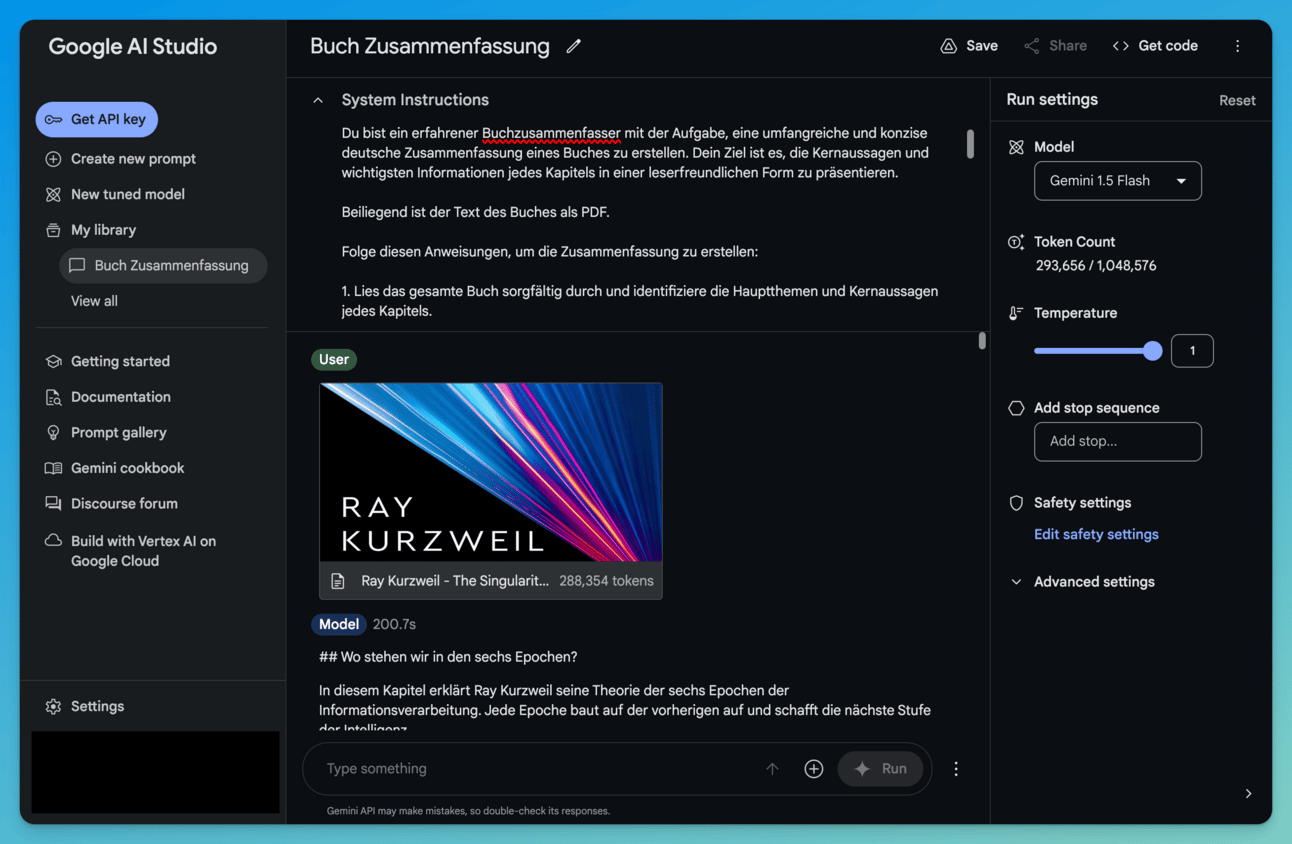Click the Google AI Studio logo
The image size is (1292, 844).
pos(133,47)
